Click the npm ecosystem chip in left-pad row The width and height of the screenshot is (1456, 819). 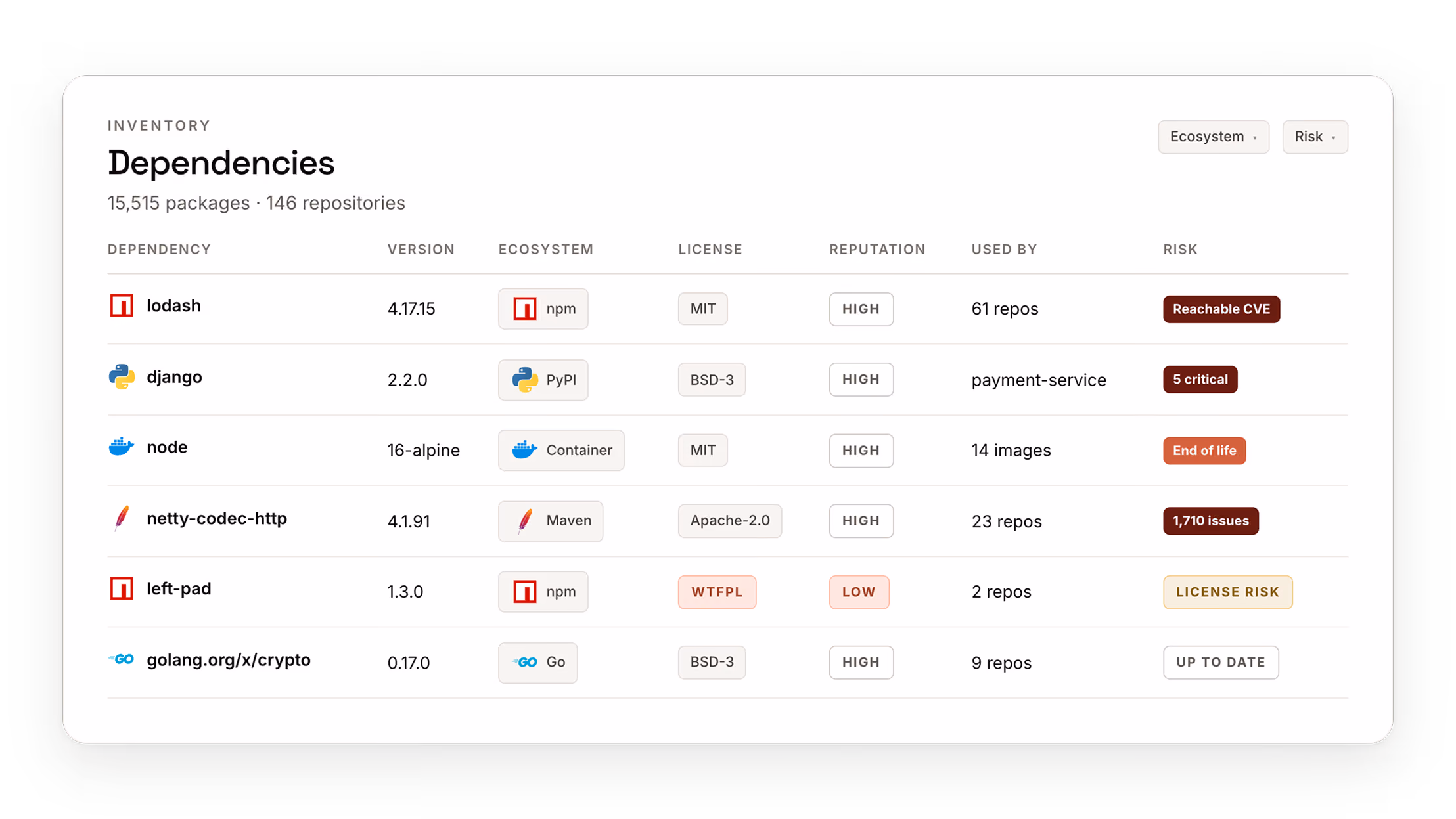click(543, 592)
